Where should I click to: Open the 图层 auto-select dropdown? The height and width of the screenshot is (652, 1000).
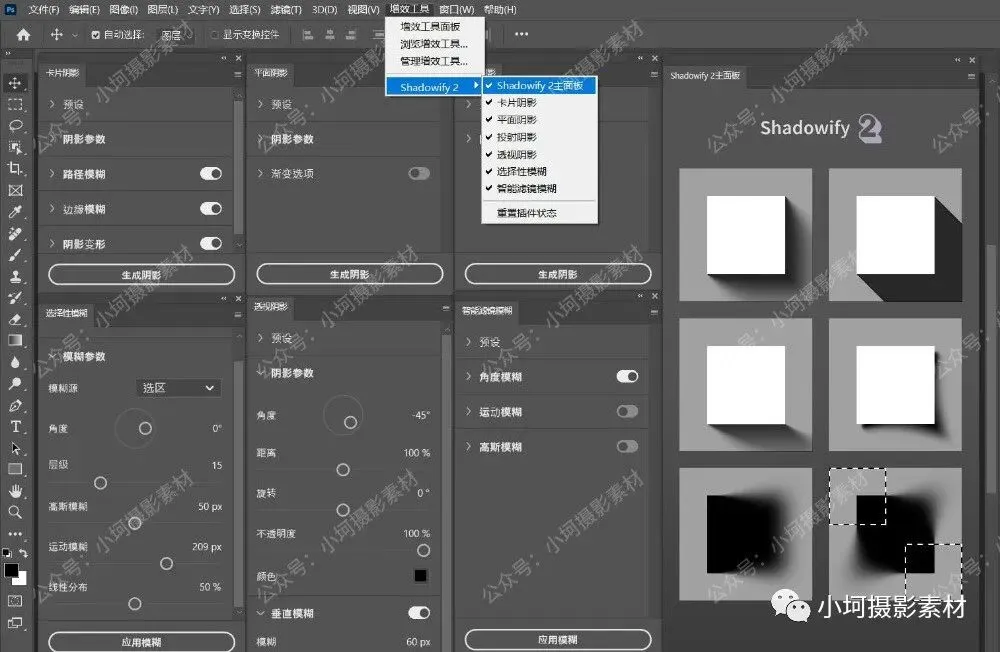(x=175, y=35)
